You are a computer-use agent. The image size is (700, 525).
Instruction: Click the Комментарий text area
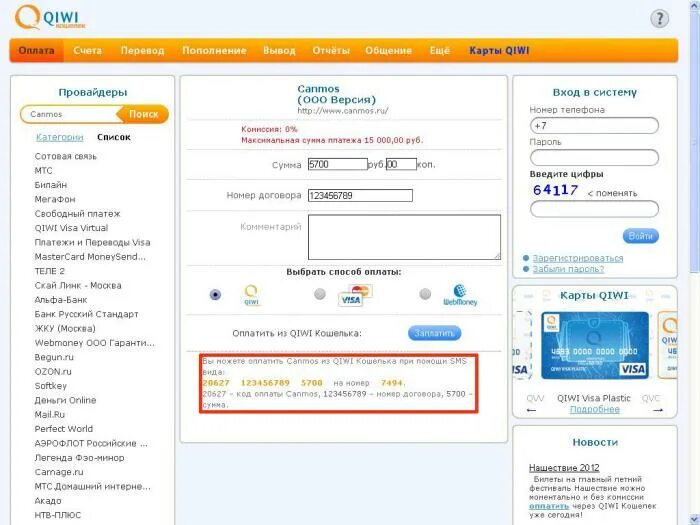pyautogui.click(x=404, y=237)
